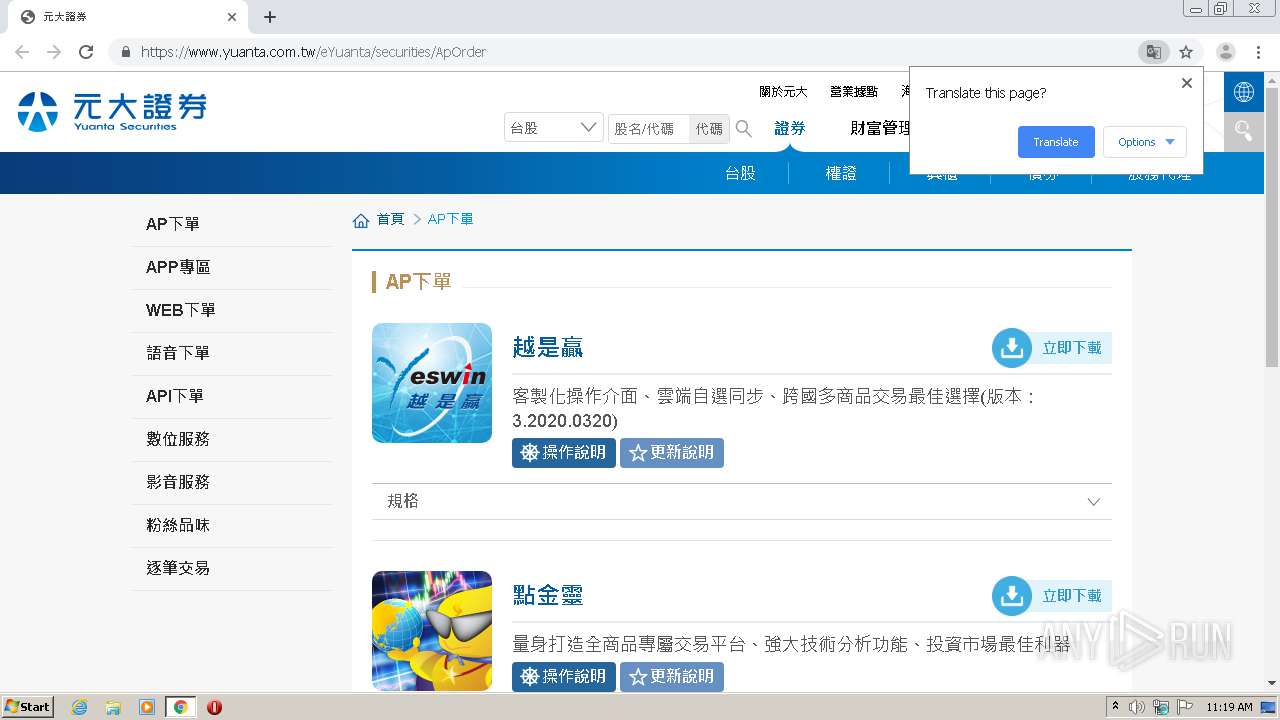Screen dimensions: 1280x720
Task: Open 操作說明 for 越是贏
Action: point(564,453)
